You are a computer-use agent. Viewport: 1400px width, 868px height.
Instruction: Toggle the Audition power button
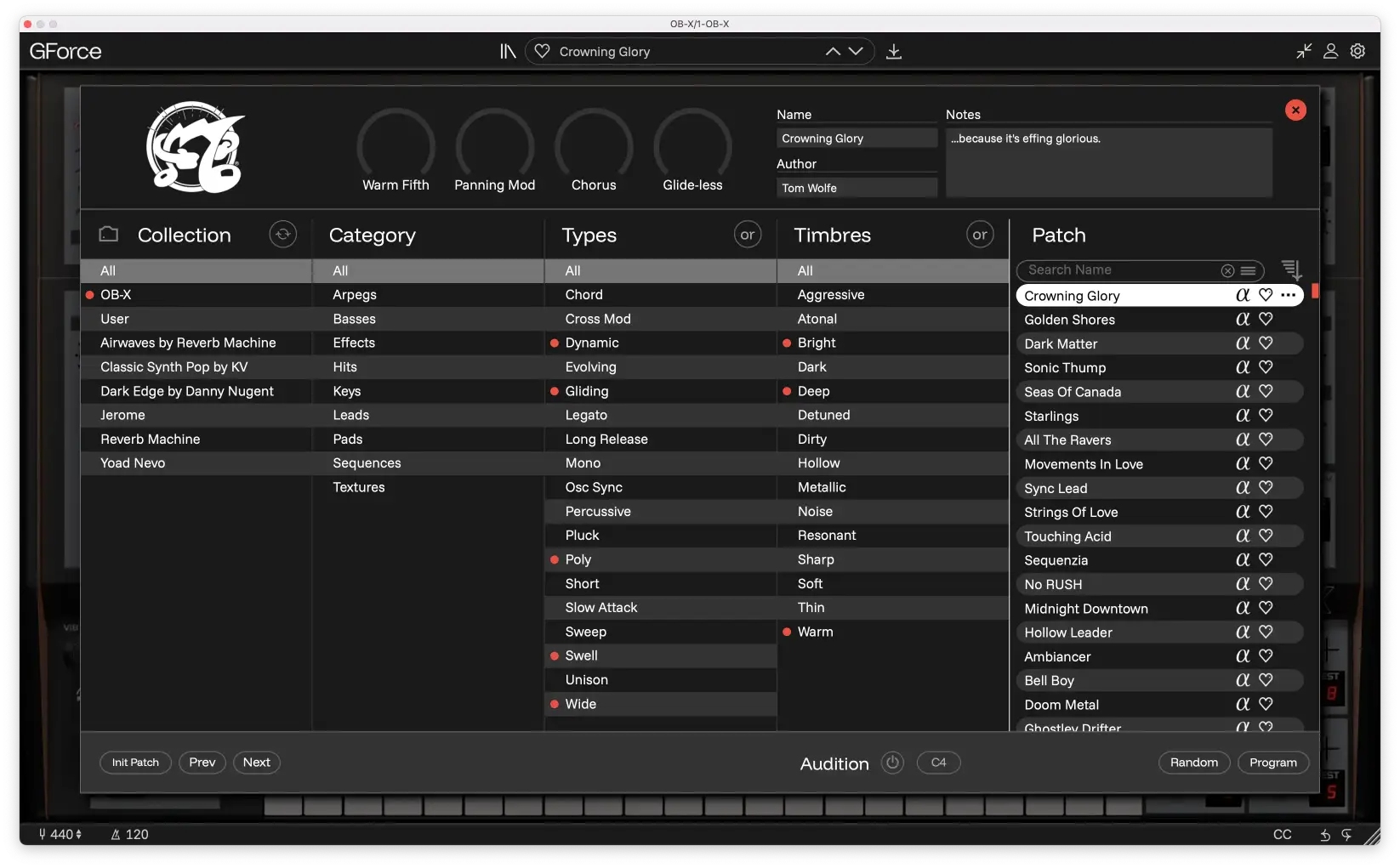[892, 763]
